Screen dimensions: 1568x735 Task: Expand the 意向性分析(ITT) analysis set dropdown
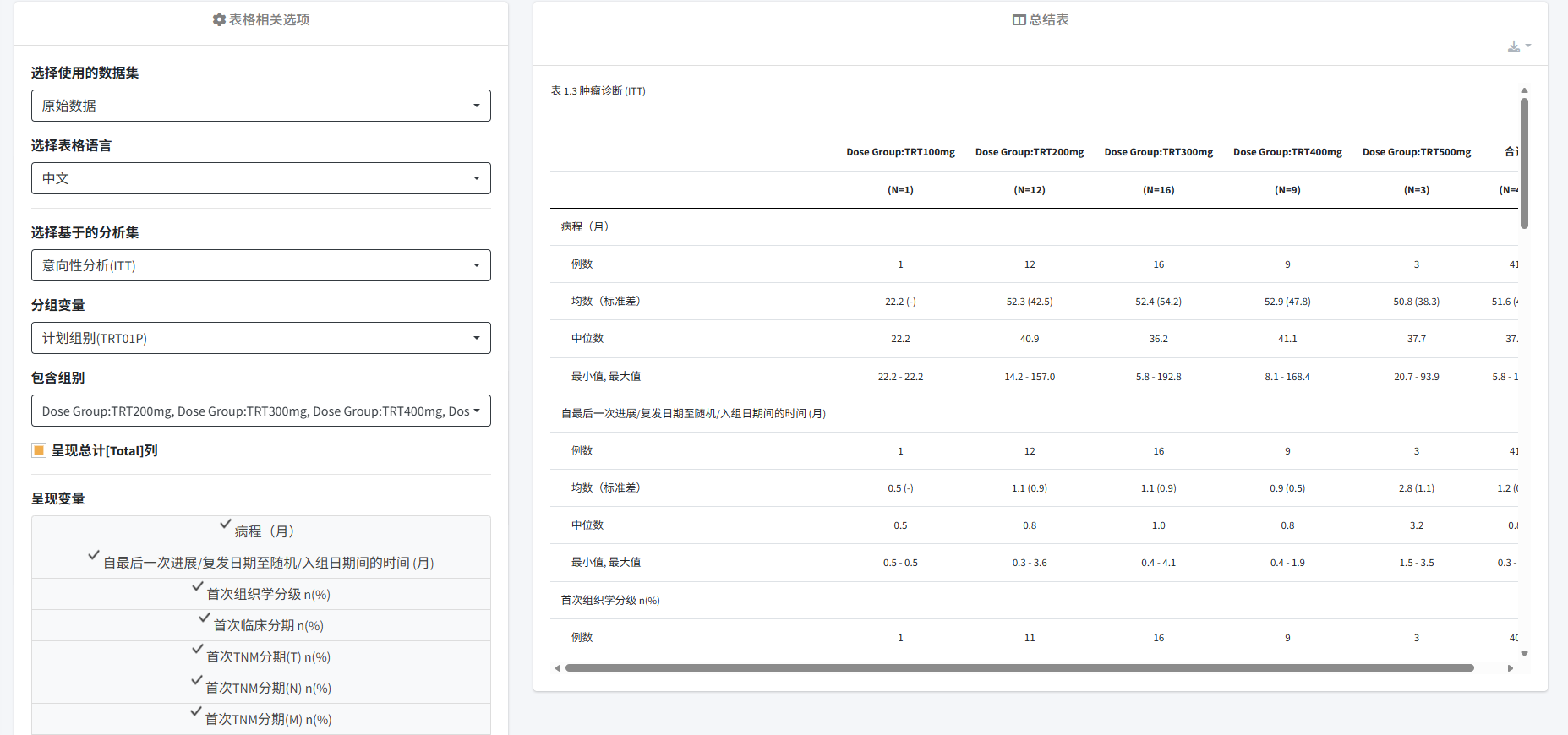coord(260,265)
